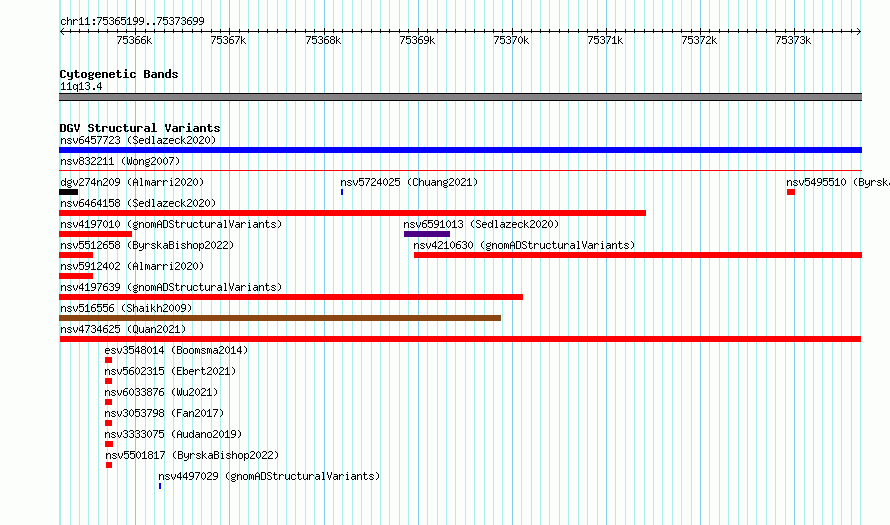This screenshot has height=525, width=890.
Task: Click the nsv5724025 (Chuang2021) label
Action: (x=409, y=182)
